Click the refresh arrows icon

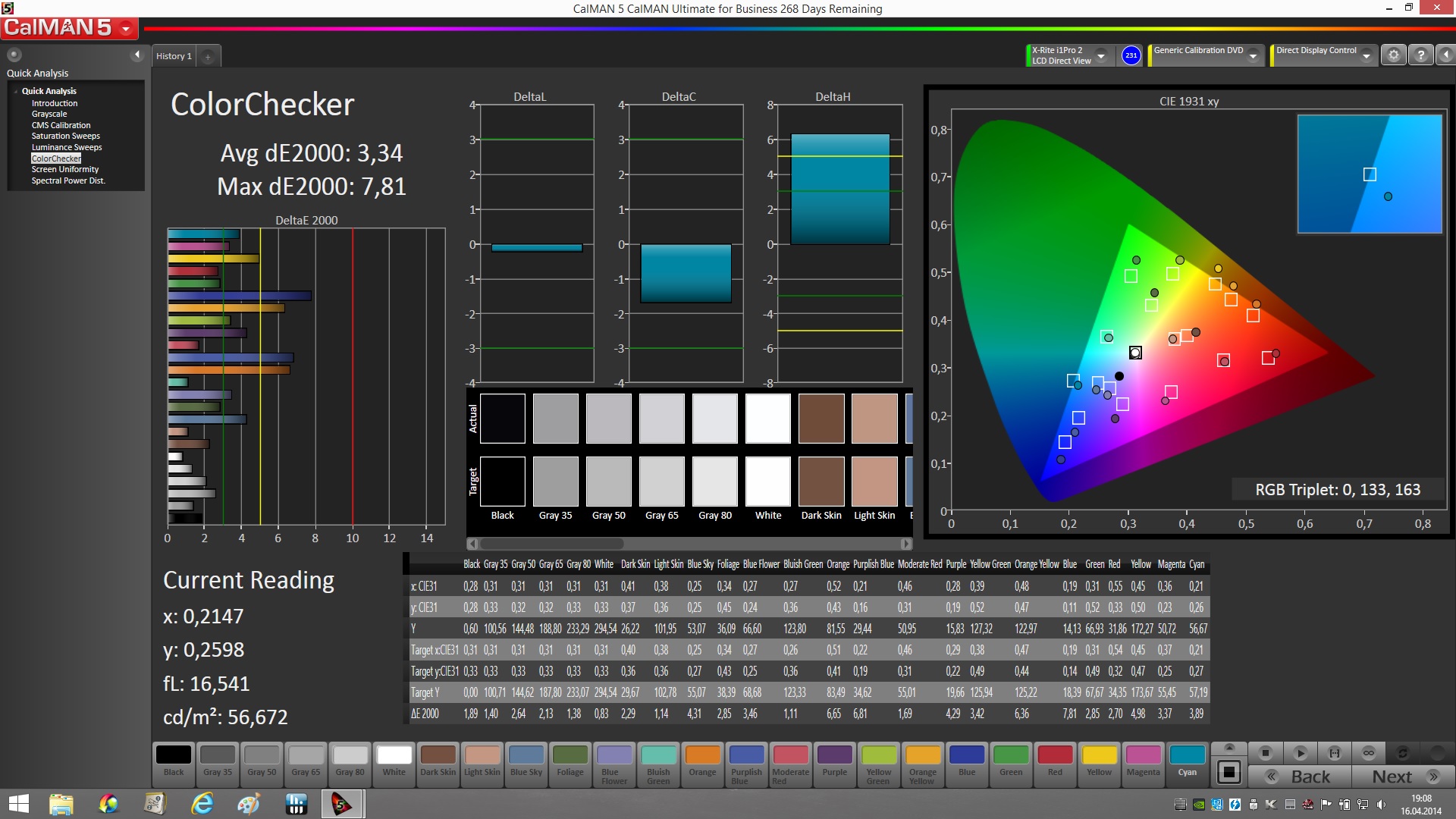[1403, 753]
